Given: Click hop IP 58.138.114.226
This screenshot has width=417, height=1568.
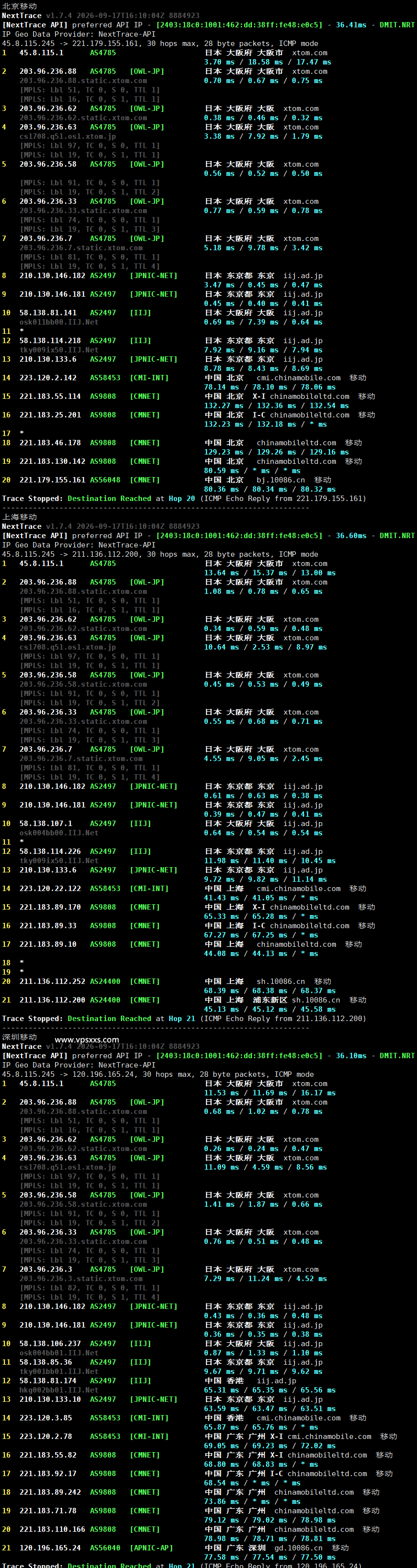Looking at the screenshot, I should (50, 851).
